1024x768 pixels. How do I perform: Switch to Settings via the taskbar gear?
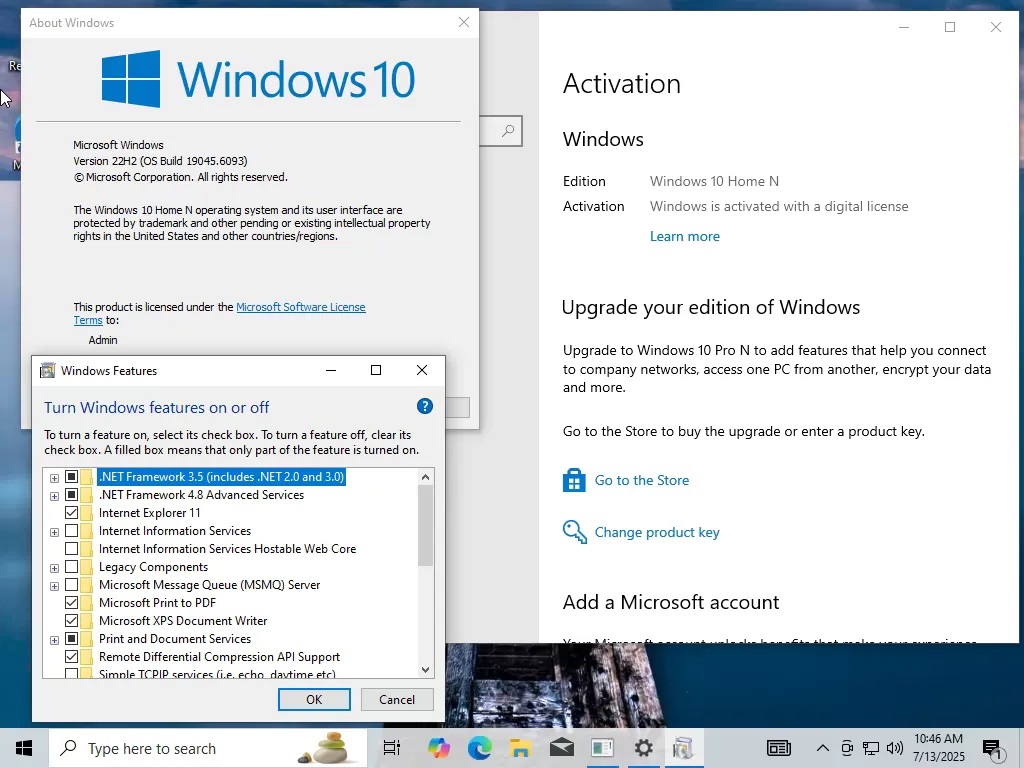point(643,748)
